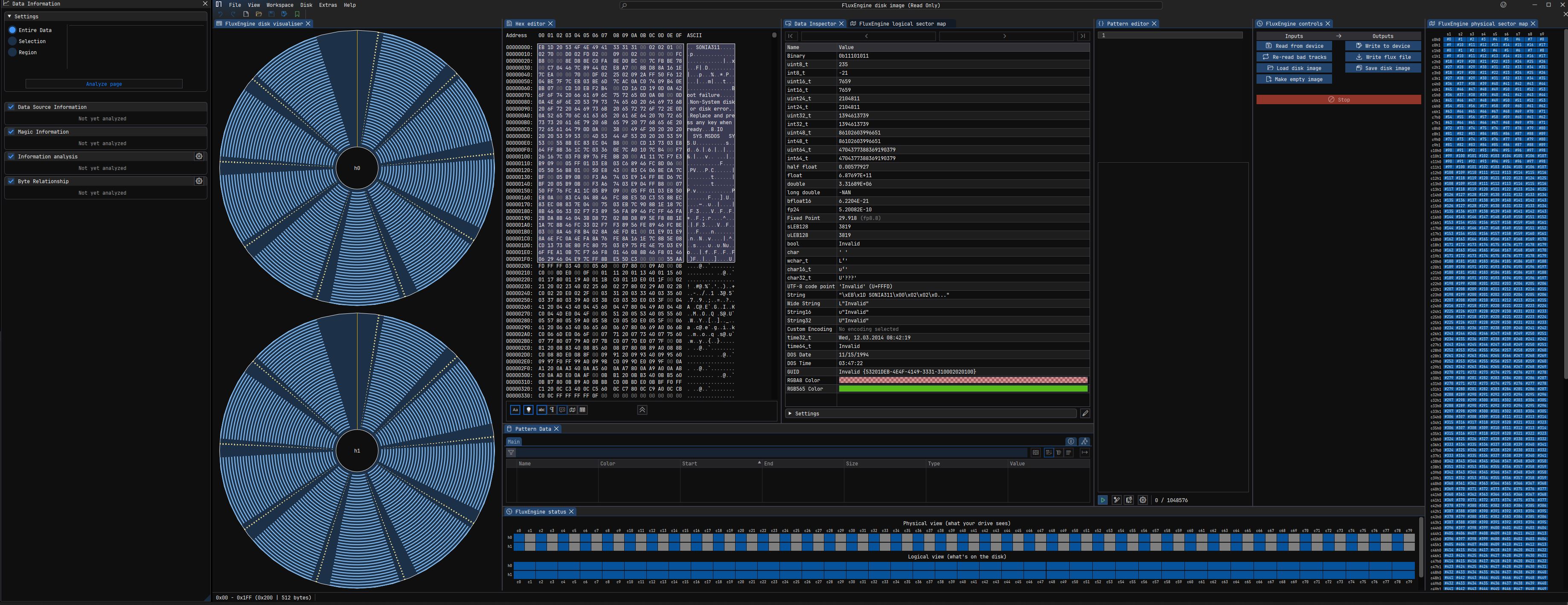
Task: Click the lightbulb highlight icon in hex editor footer
Action: pos(528,410)
